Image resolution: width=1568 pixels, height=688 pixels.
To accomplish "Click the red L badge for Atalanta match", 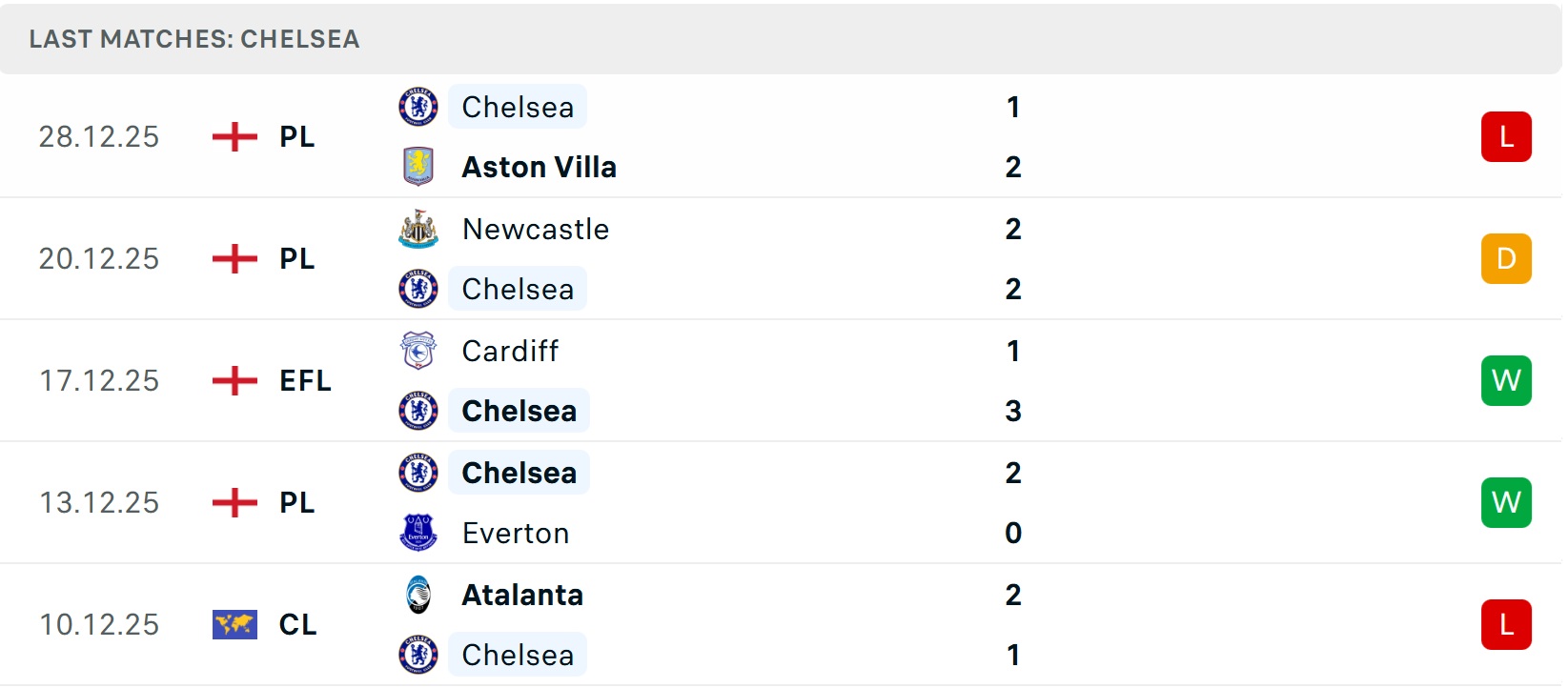I will click(x=1505, y=625).
